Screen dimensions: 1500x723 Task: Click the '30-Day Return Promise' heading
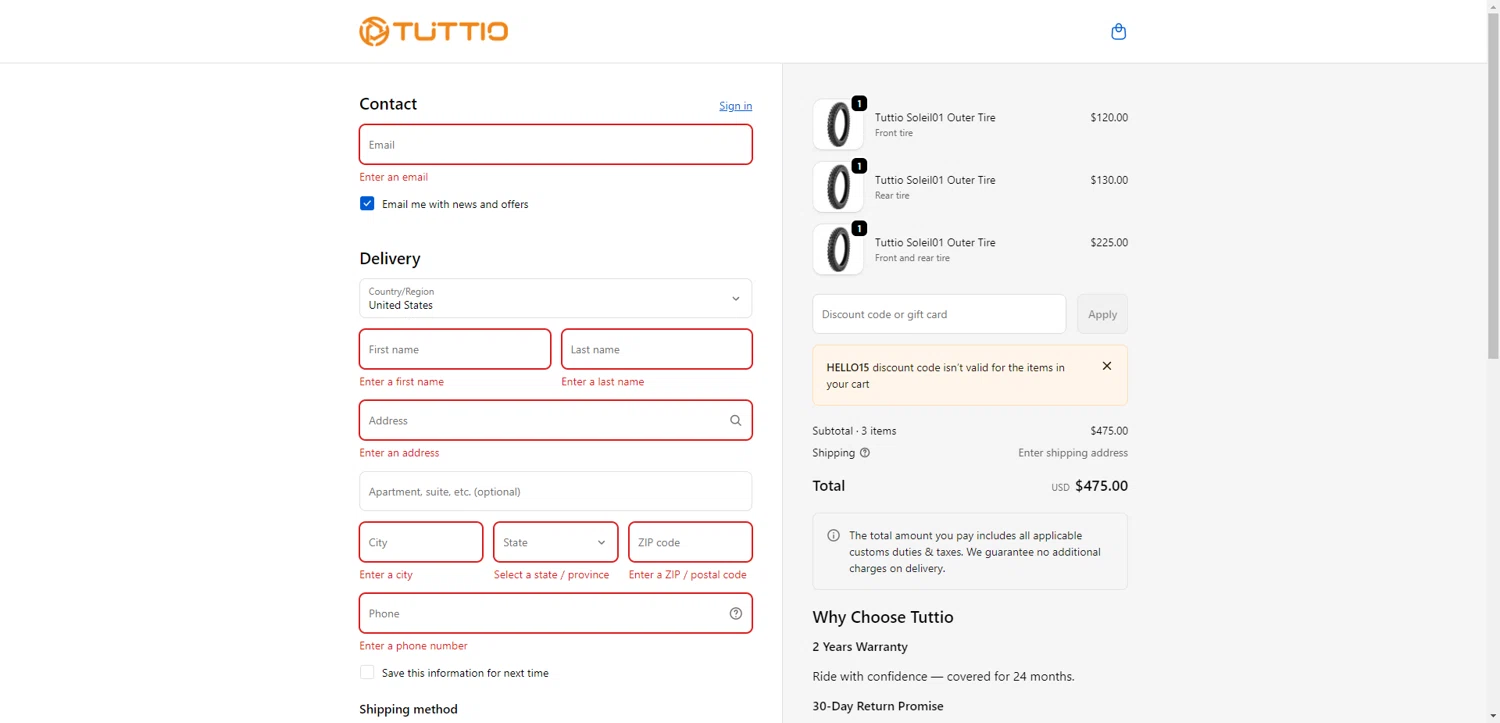tap(878, 706)
